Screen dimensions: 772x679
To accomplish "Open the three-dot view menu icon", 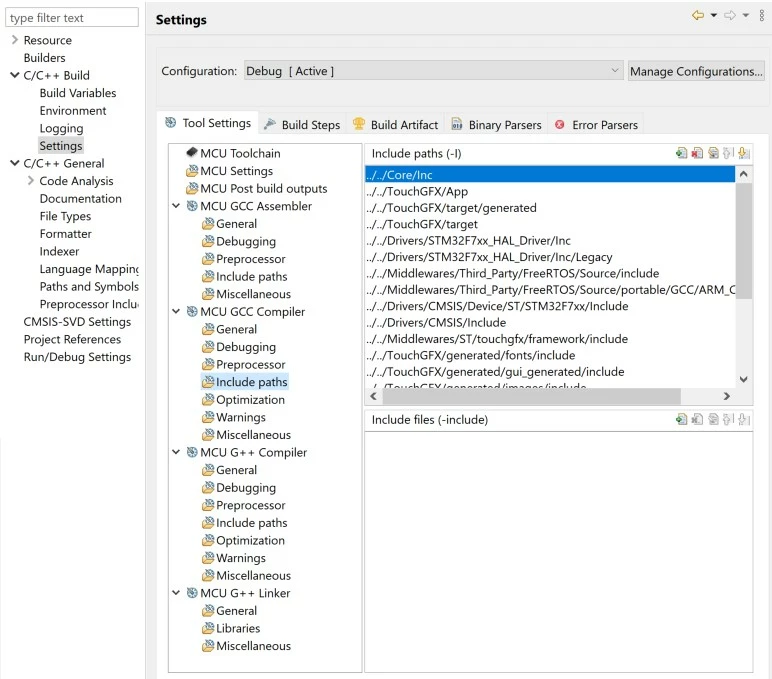I will [762, 15].
